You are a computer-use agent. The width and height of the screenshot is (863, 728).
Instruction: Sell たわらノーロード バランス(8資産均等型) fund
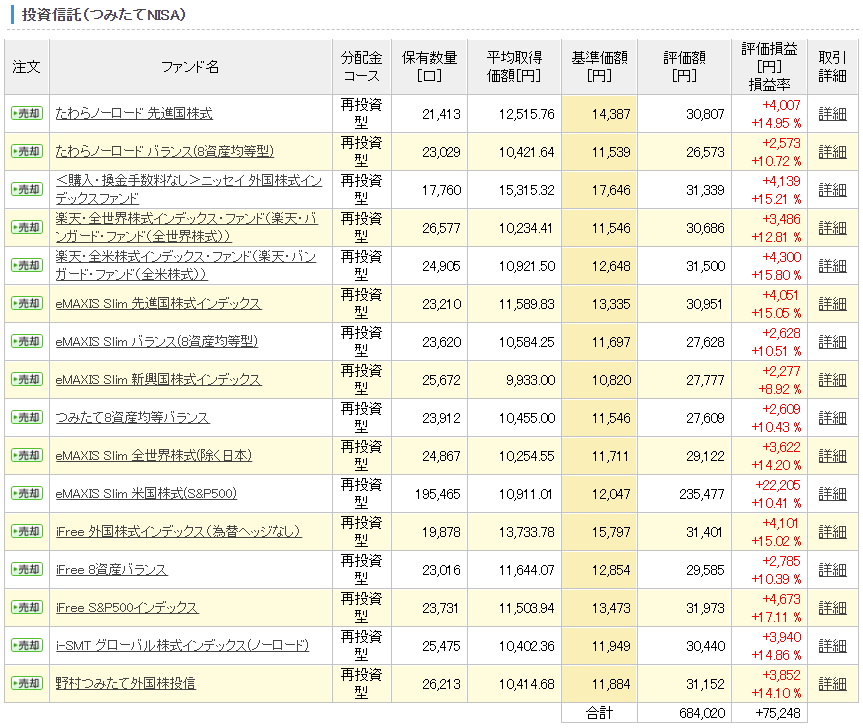click(27, 151)
